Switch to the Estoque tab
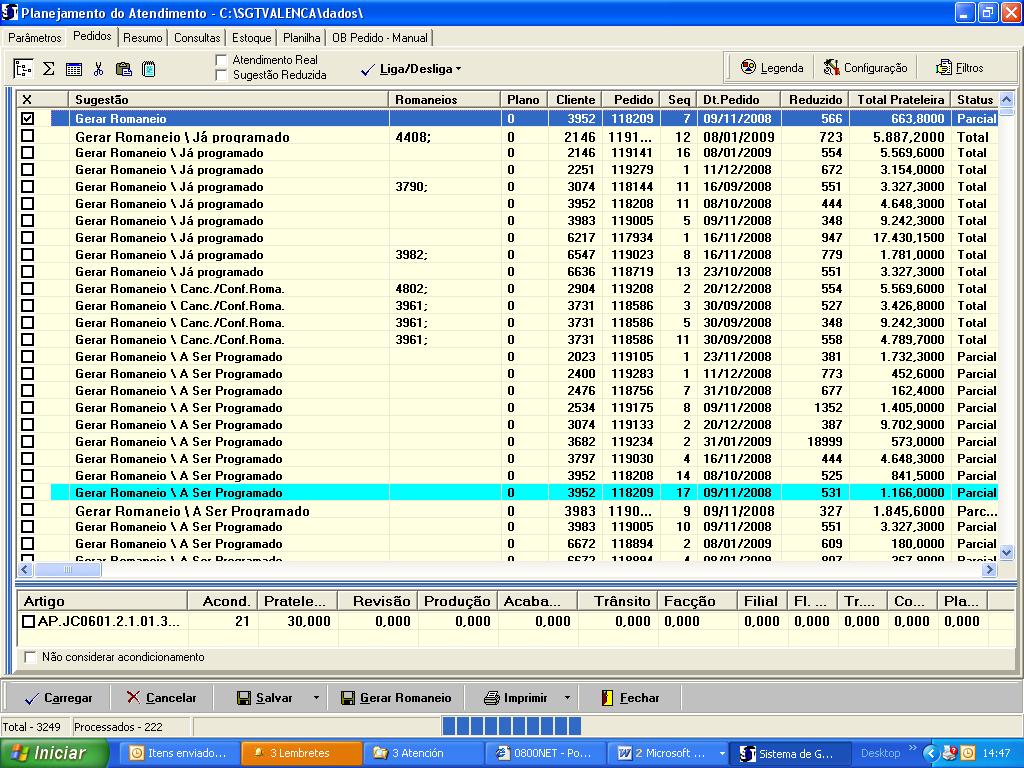This screenshot has height=768, width=1024. tap(251, 38)
